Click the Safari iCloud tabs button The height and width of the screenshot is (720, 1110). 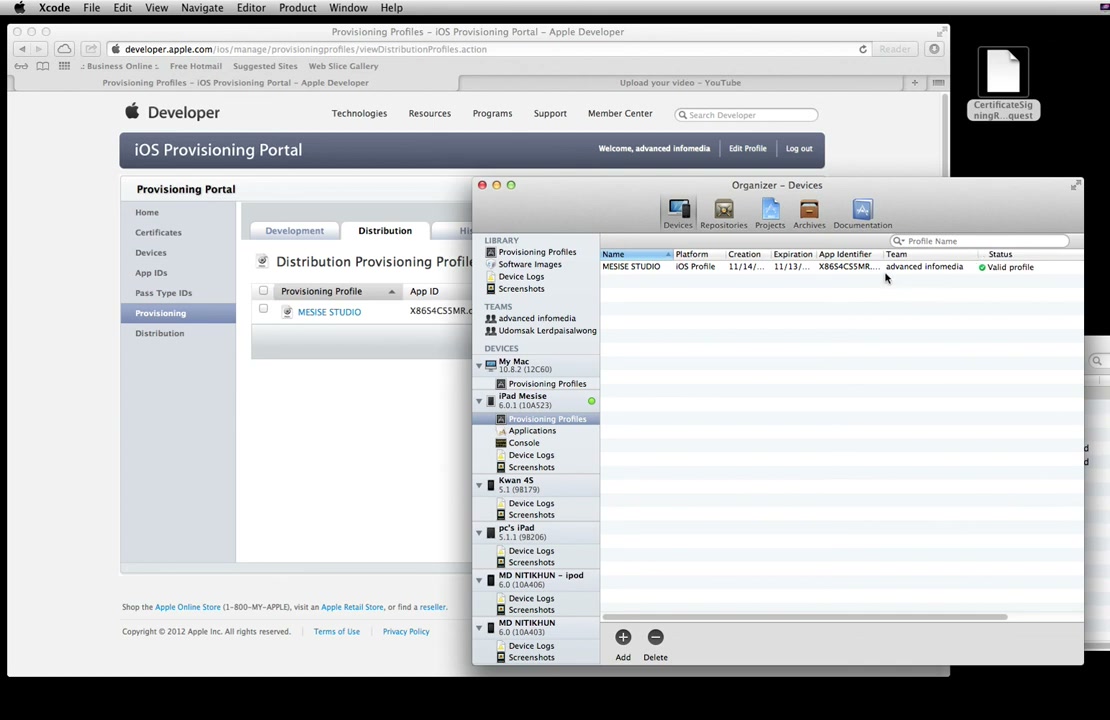pyautogui.click(x=64, y=49)
